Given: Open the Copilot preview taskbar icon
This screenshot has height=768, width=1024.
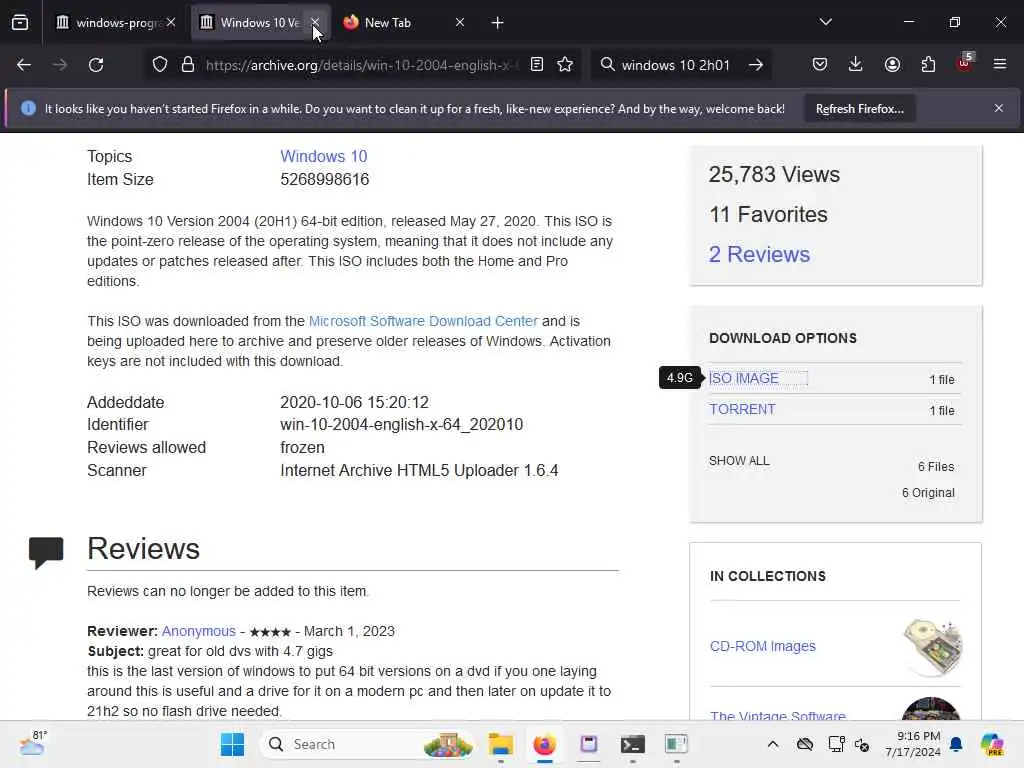Looking at the screenshot, I should tap(992, 744).
